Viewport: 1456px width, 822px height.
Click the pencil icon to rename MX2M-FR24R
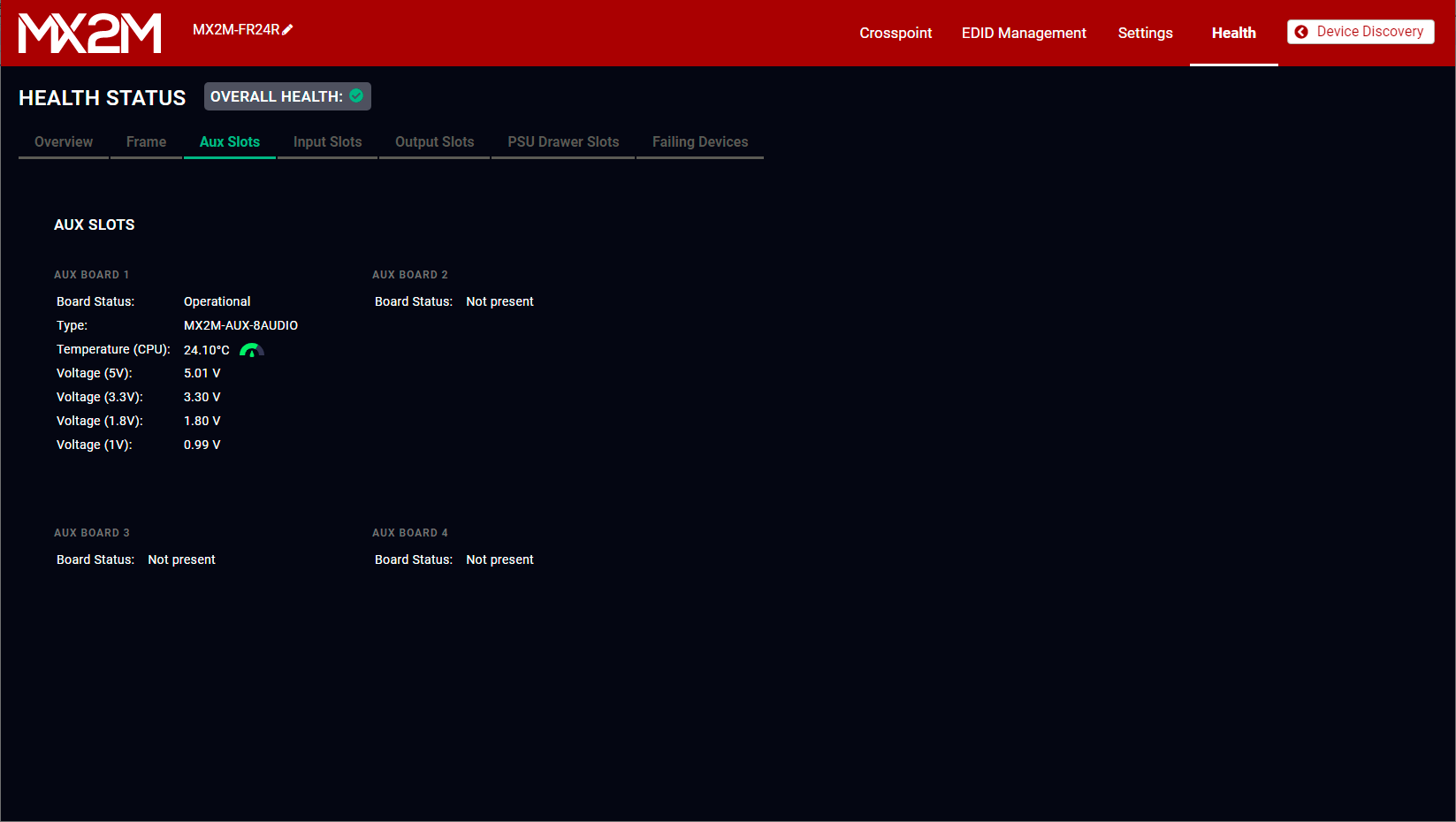pos(287,30)
